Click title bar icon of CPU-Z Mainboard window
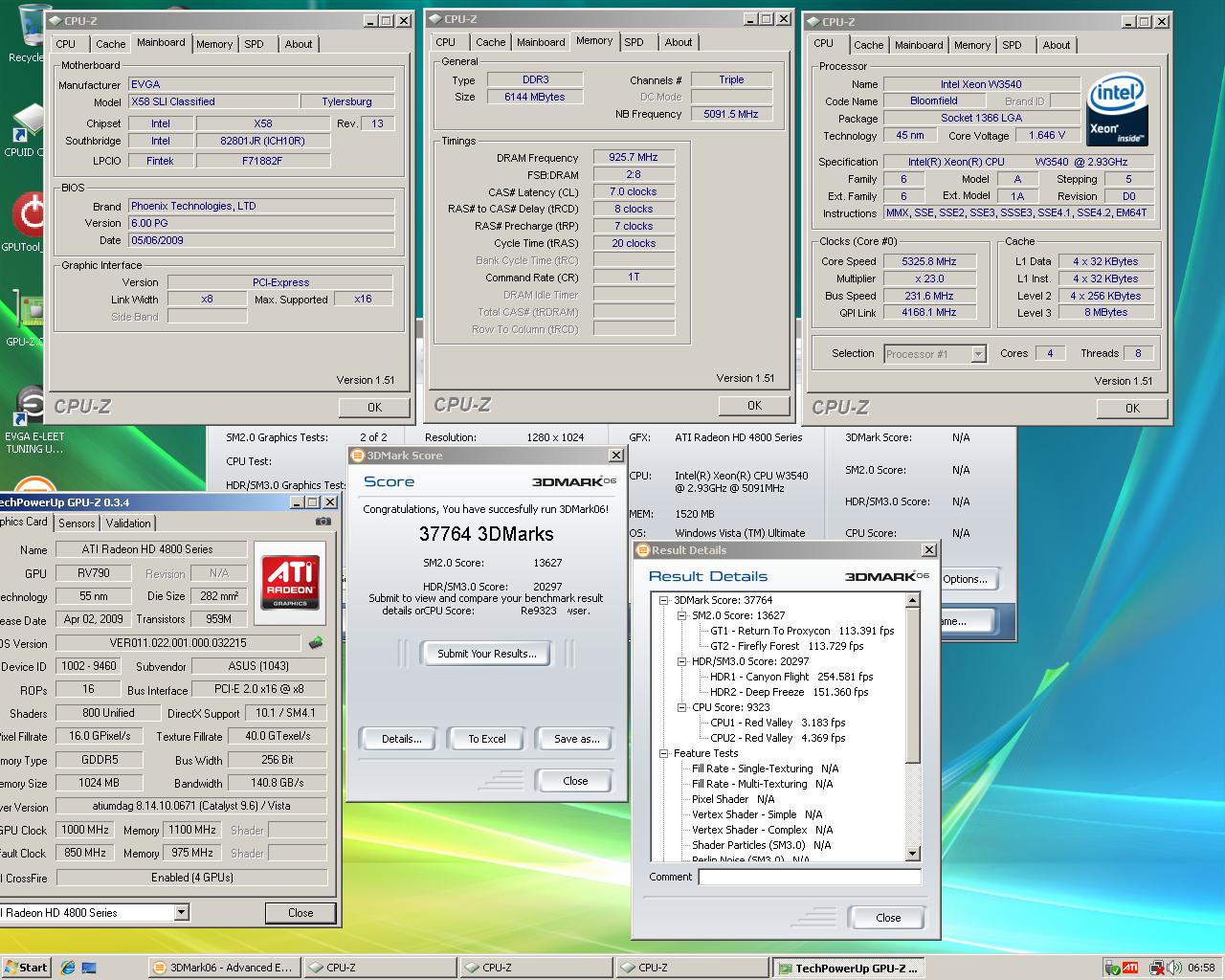The image size is (1225, 980). coord(55,21)
